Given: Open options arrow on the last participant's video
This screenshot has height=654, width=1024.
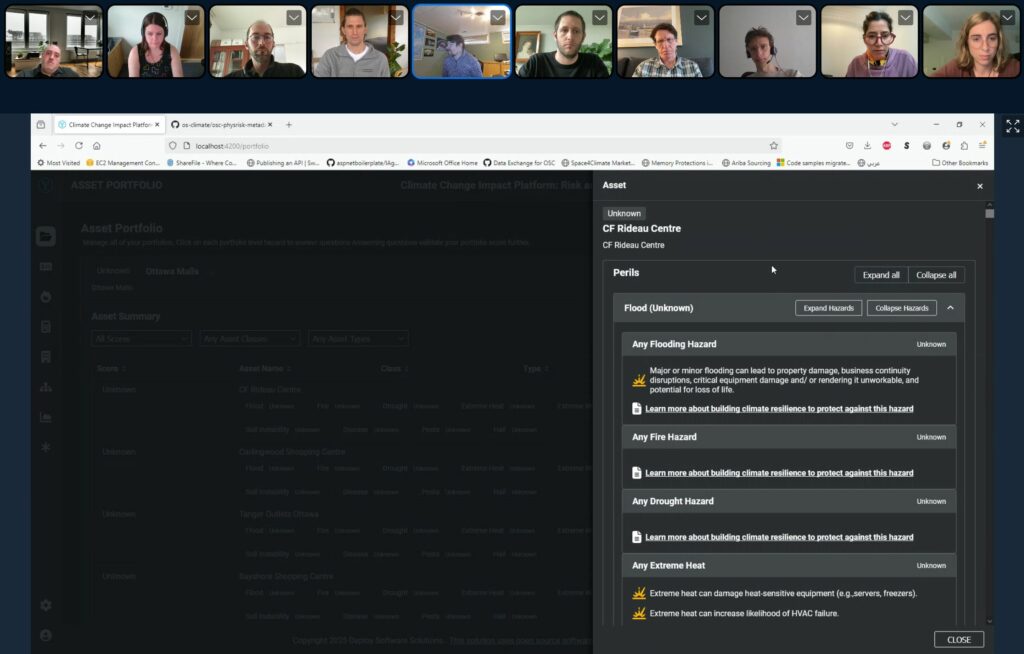Looking at the screenshot, I should 1007,18.
